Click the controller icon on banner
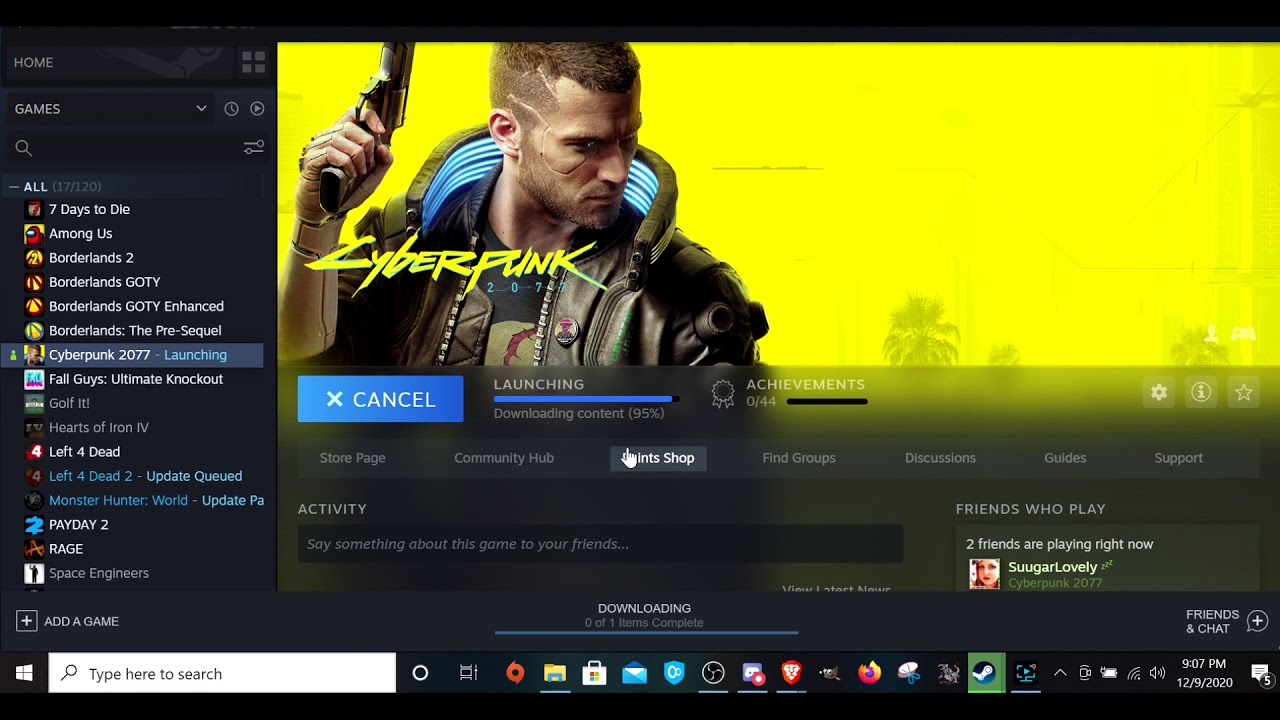This screenshot has height=720, width=1280. click(x=1243, y=334)
